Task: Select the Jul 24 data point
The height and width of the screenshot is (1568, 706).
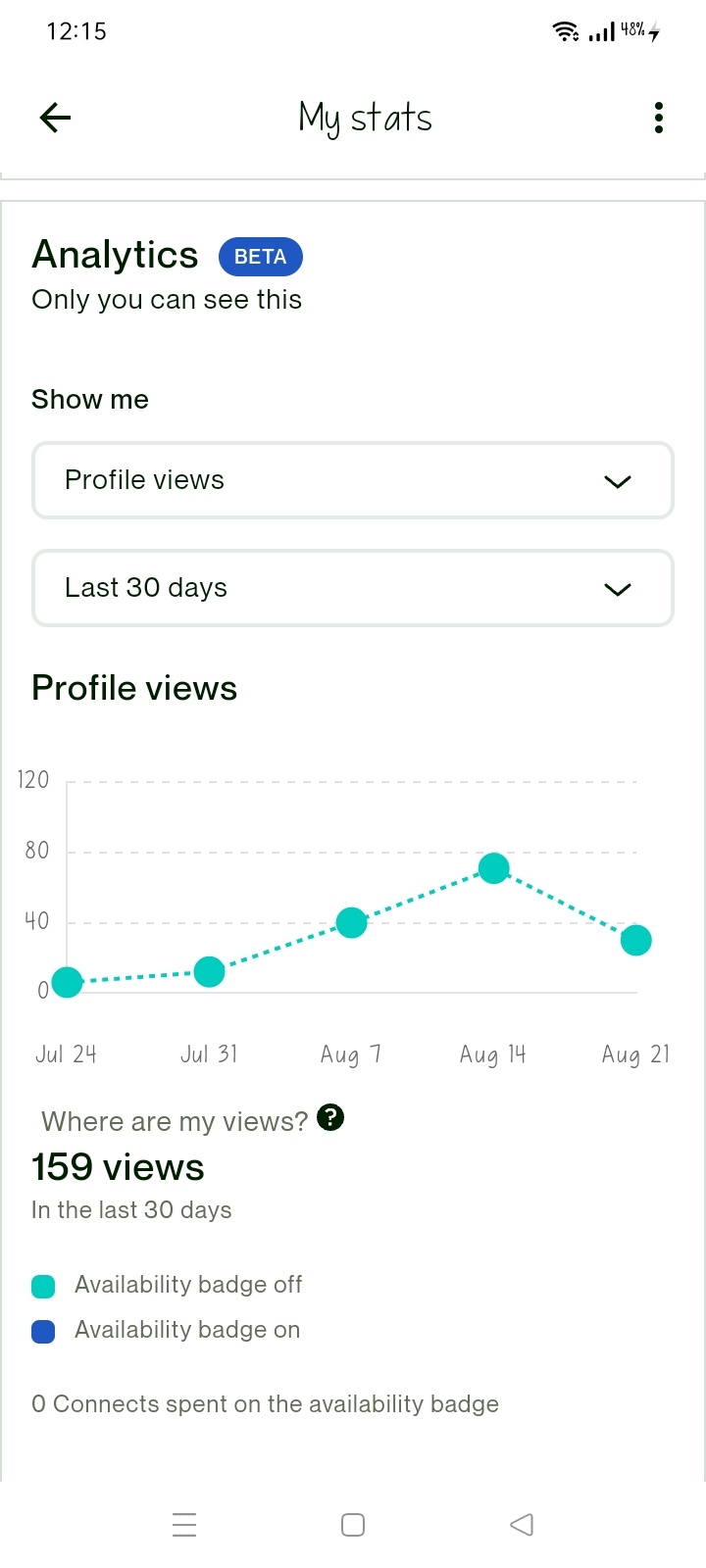Action: tap(67, 982)
